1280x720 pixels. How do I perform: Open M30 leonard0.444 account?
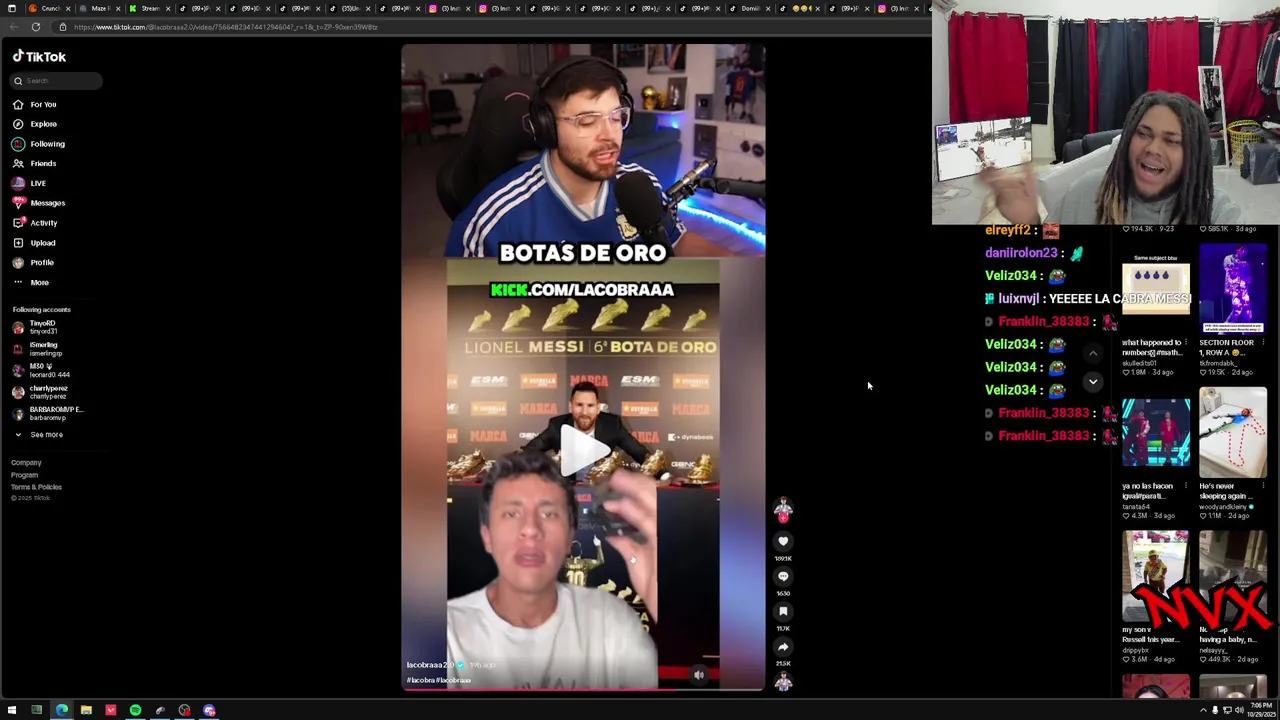point(40,371)
